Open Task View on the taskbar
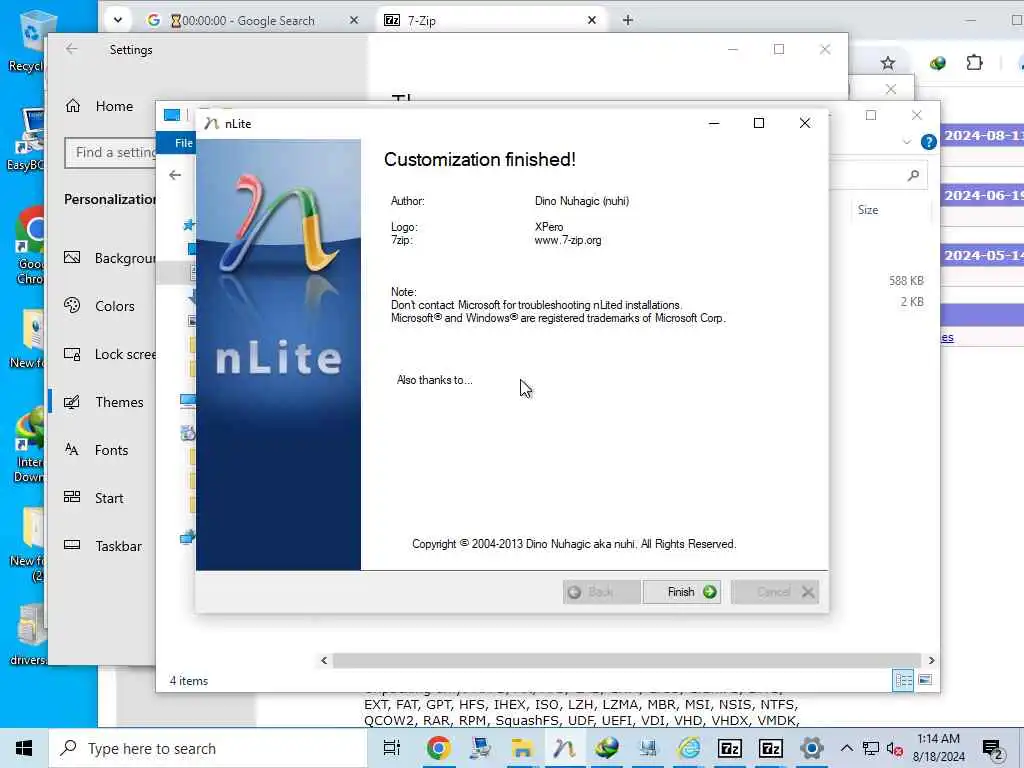The height and width of the screenshot is (768, 1024). tap(392, 748)
